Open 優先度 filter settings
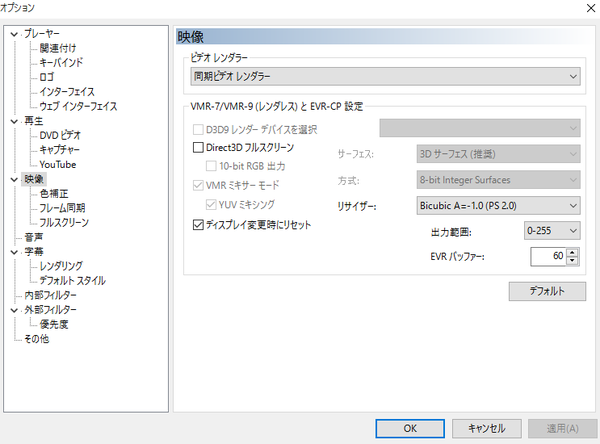 coord(54,324)
